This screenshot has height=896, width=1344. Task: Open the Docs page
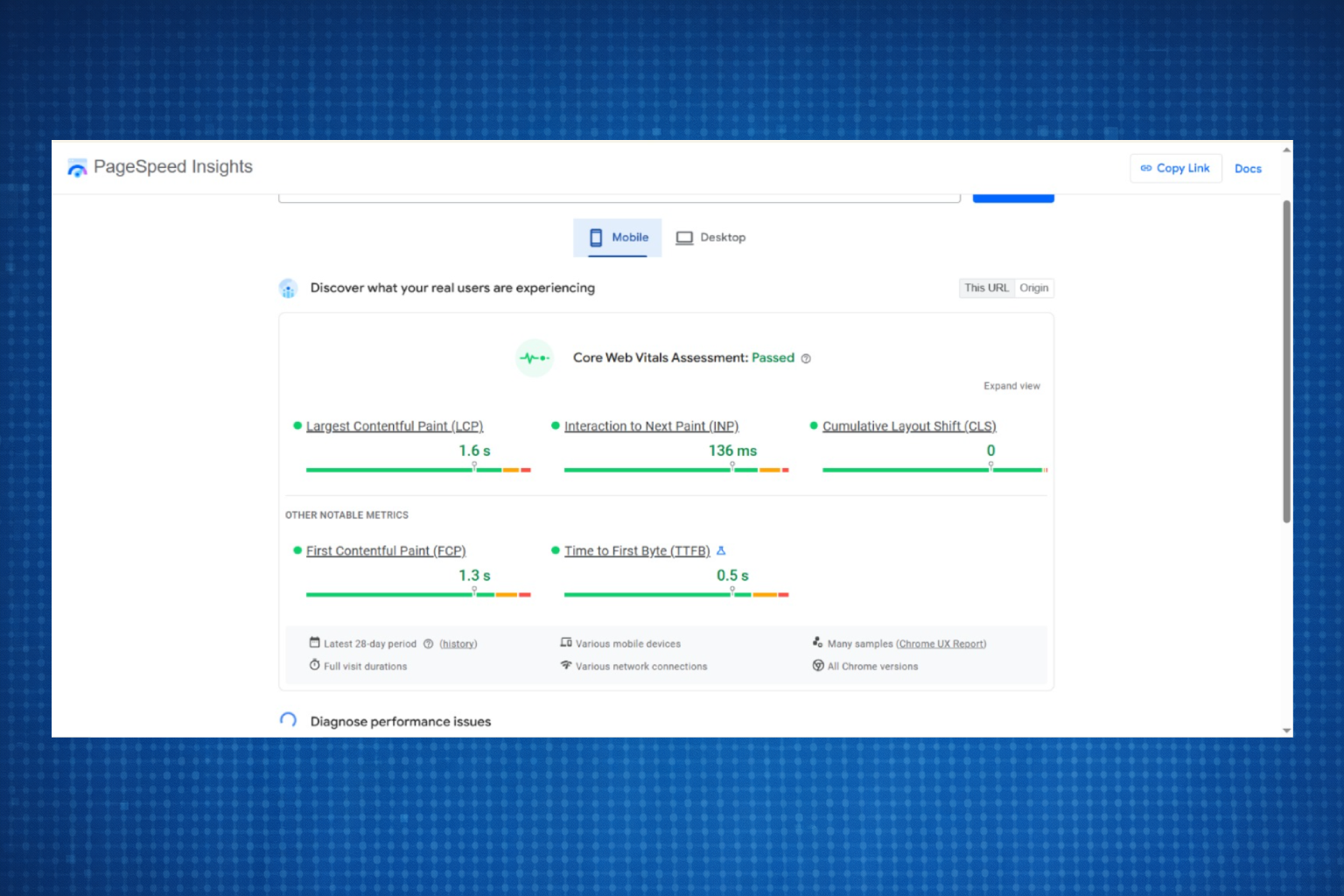(x=1248, y=168)
